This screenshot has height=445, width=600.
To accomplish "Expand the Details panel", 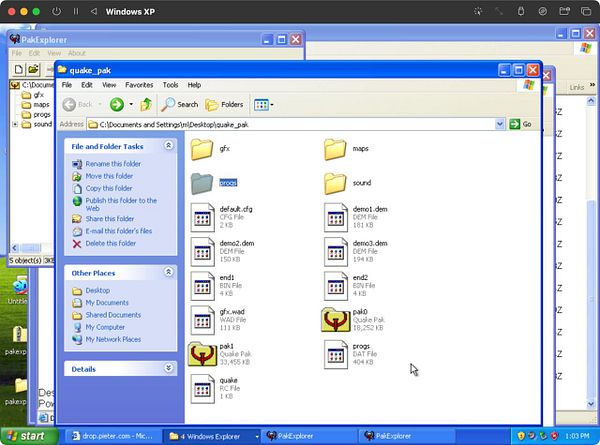I will [168, 368].
